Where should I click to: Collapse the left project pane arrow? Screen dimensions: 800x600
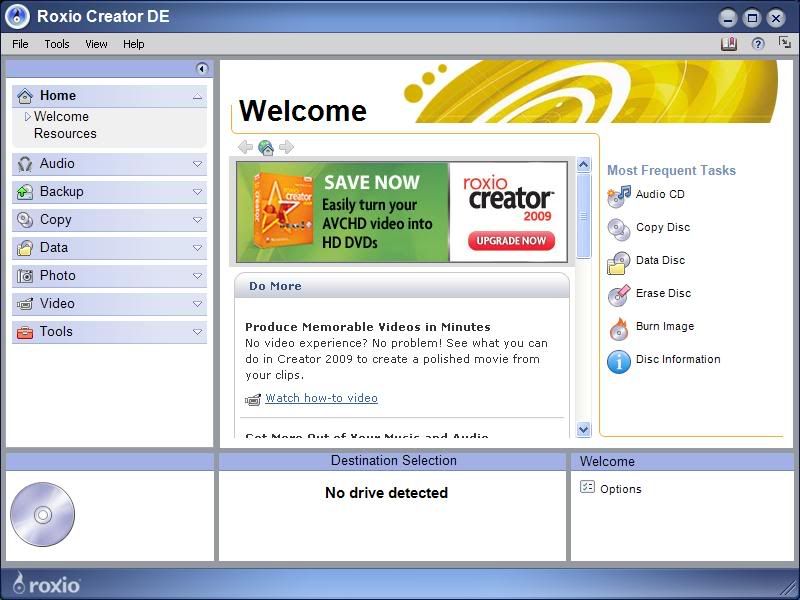(x=202, y=68)
